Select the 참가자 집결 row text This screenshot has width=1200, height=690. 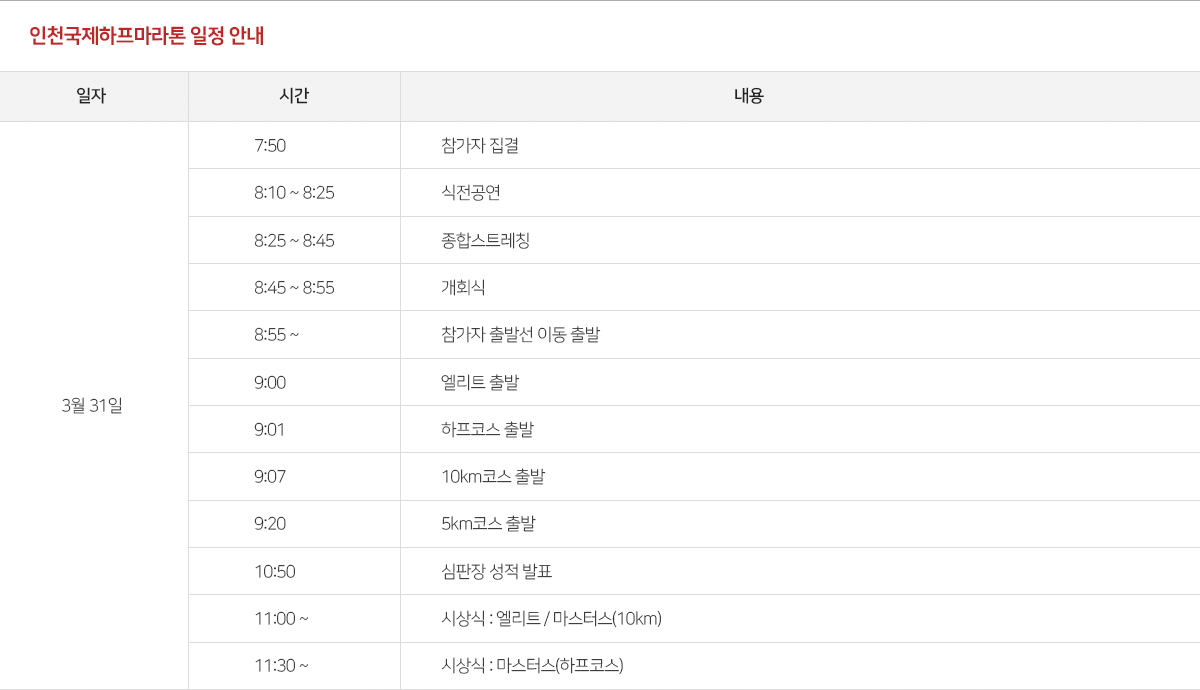pyautogui.click(x=479, y=145)
